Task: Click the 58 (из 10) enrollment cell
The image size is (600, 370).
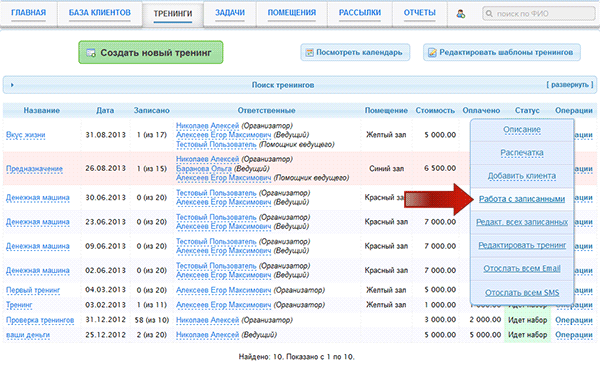Action: (x=152, y=320)
